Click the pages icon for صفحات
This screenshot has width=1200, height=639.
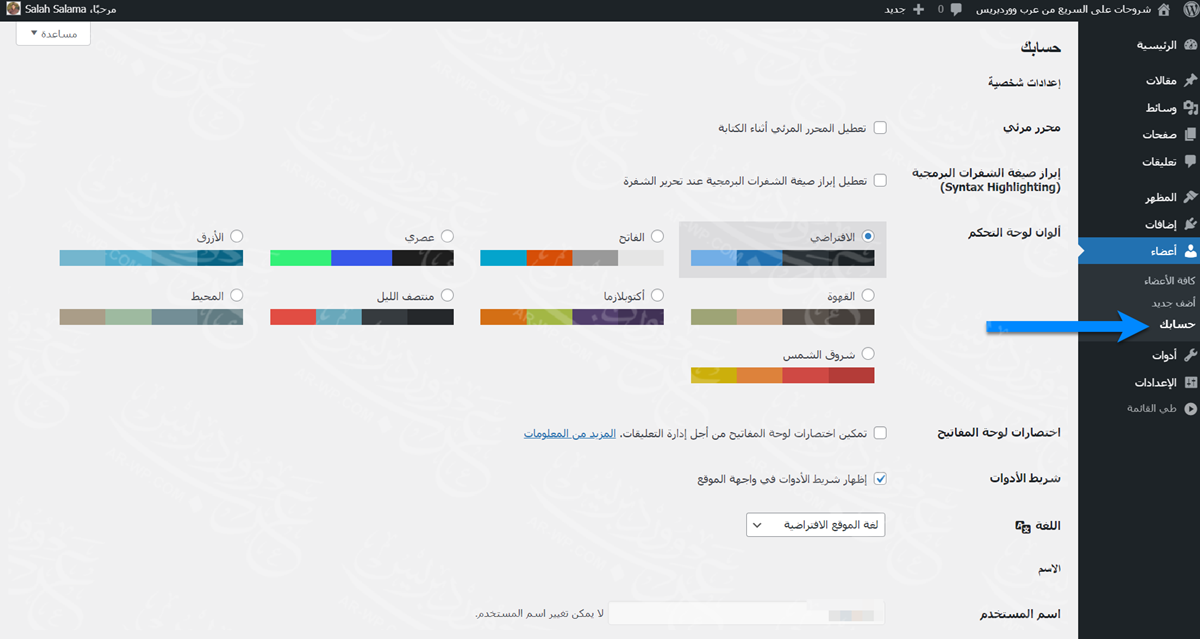point(1190,134)
